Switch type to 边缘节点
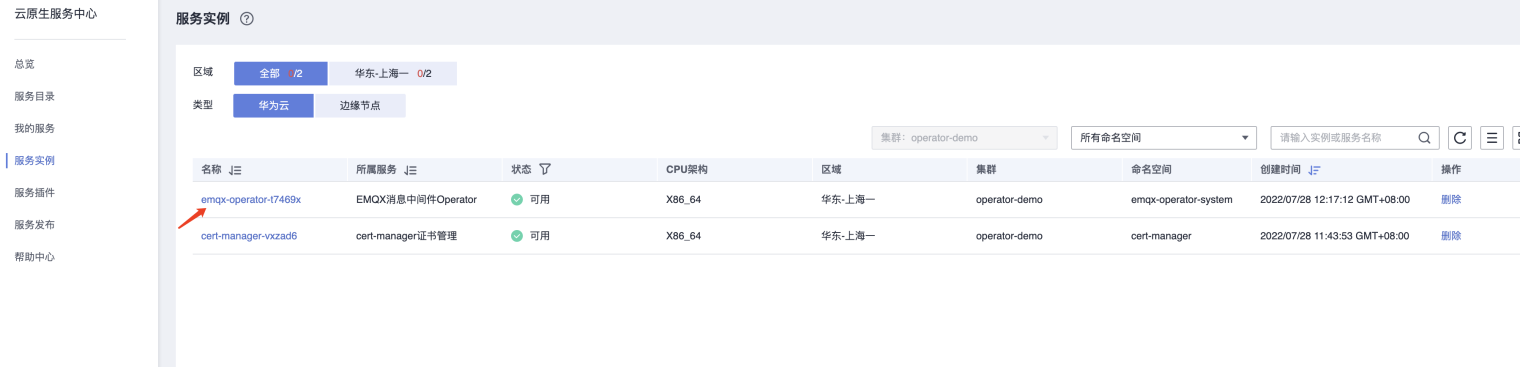The width and height of the screenshot is (1520, 367). 360,105
